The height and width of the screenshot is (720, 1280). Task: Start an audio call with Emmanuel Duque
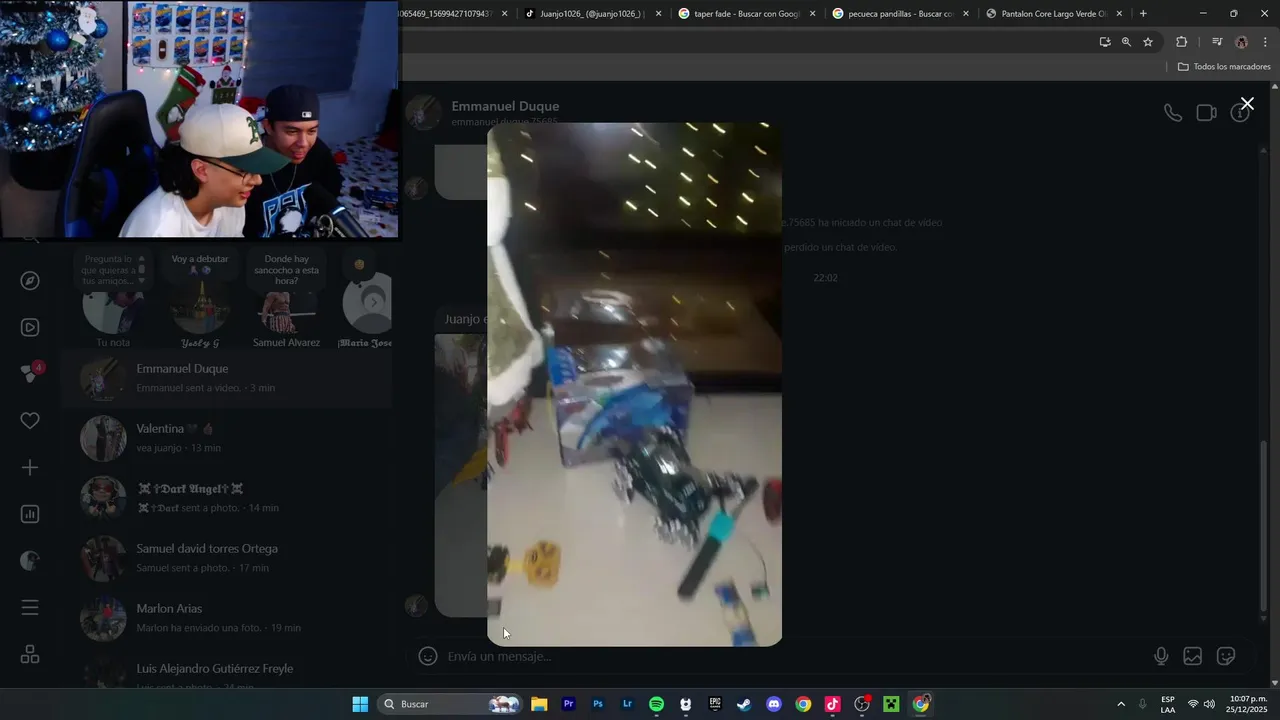(x=1173, y=113)
